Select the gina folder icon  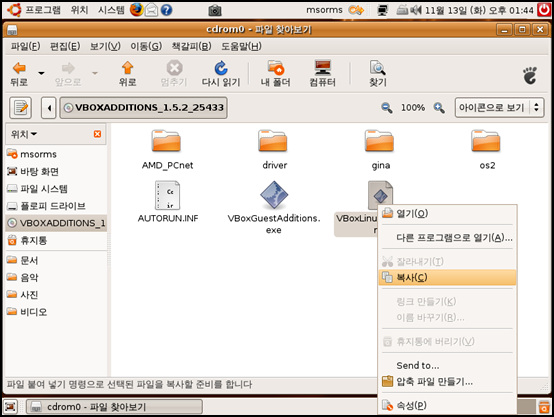point(379,141)
